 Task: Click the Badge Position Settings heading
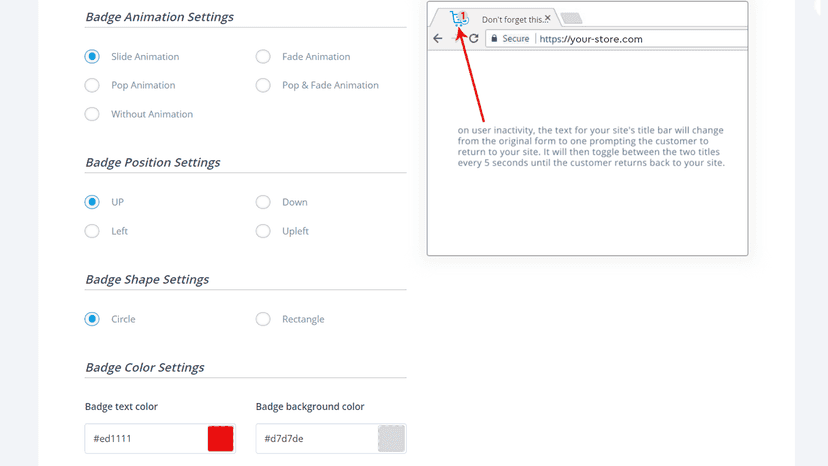tap(153, 162)
